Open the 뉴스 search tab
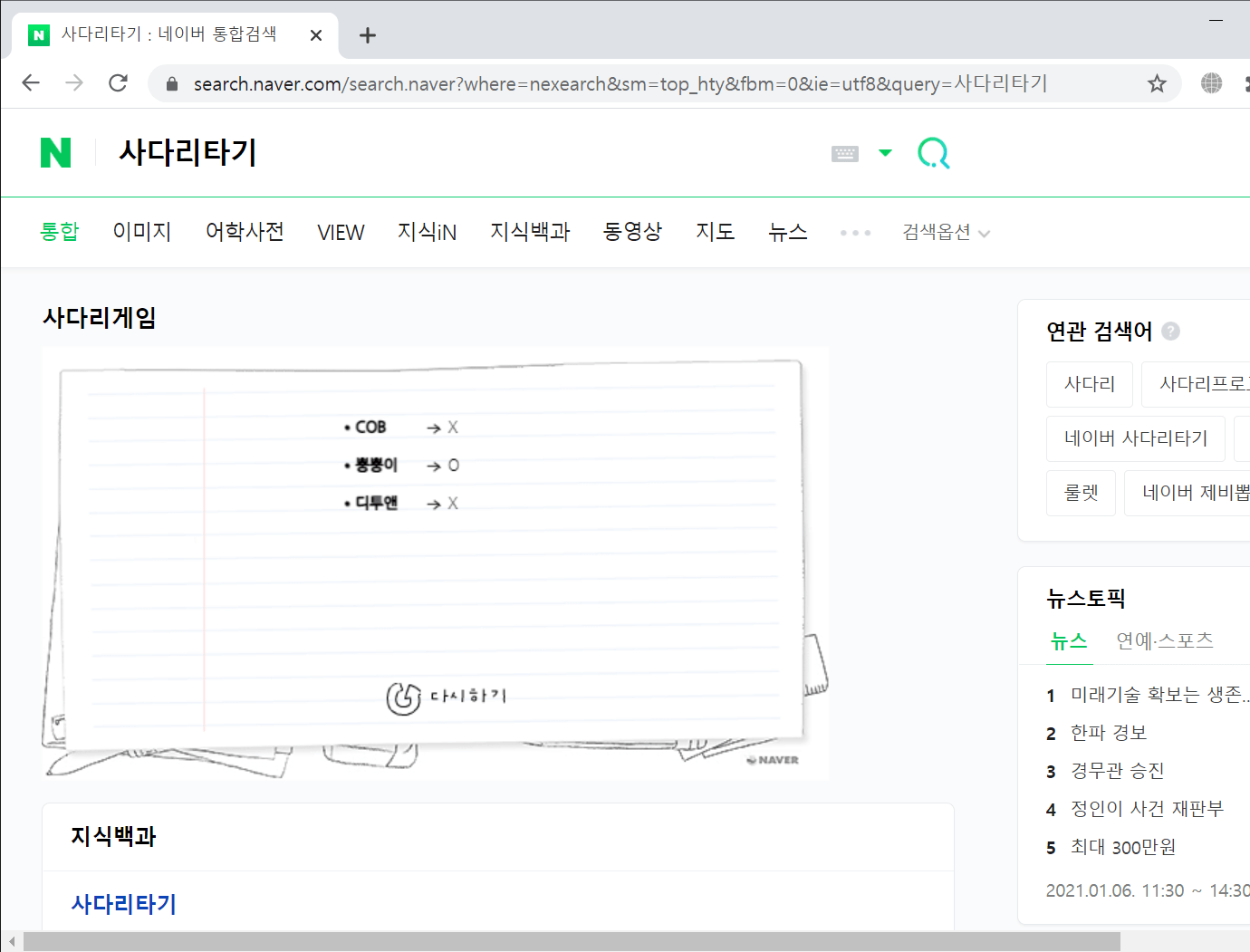1250x952 pixels. 788,232
